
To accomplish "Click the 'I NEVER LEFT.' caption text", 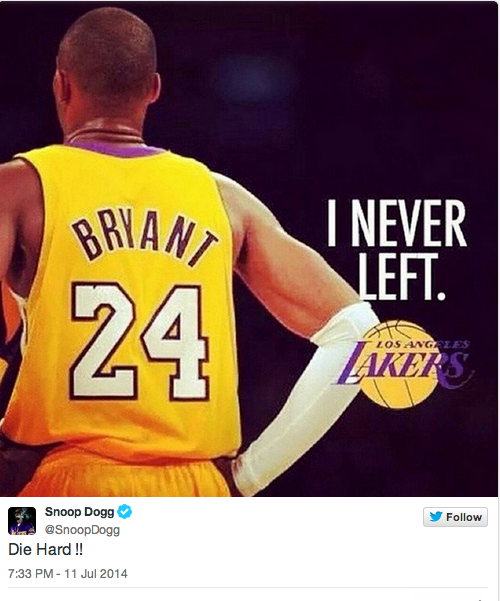I will pos(397,250).
